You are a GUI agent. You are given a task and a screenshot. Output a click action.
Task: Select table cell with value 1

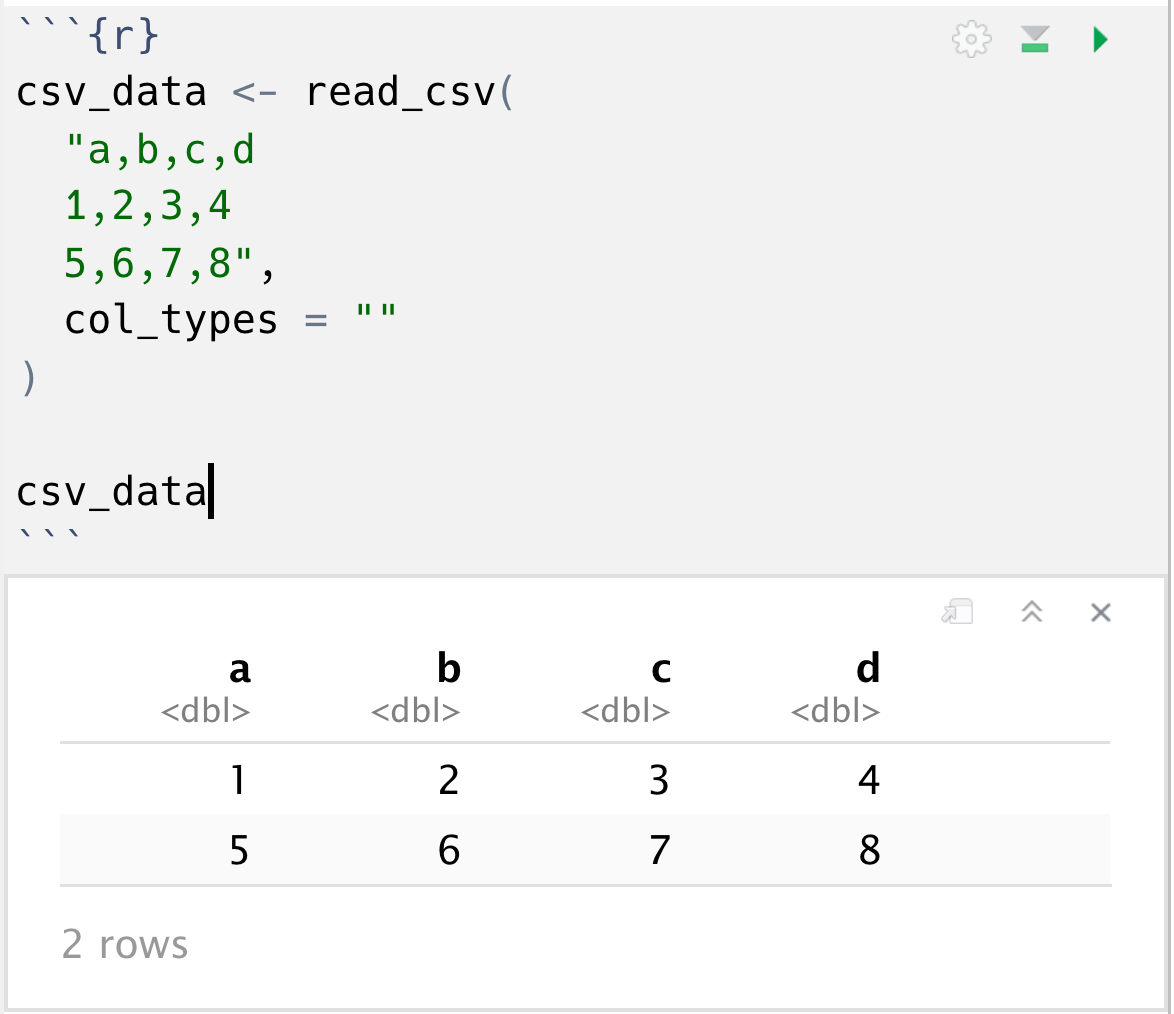[238, 780]
